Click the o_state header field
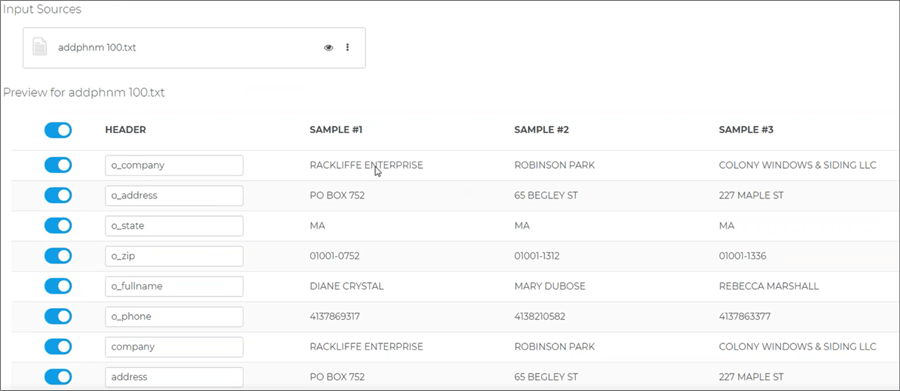Screen dimensions: 900x391 coord(174,226)
